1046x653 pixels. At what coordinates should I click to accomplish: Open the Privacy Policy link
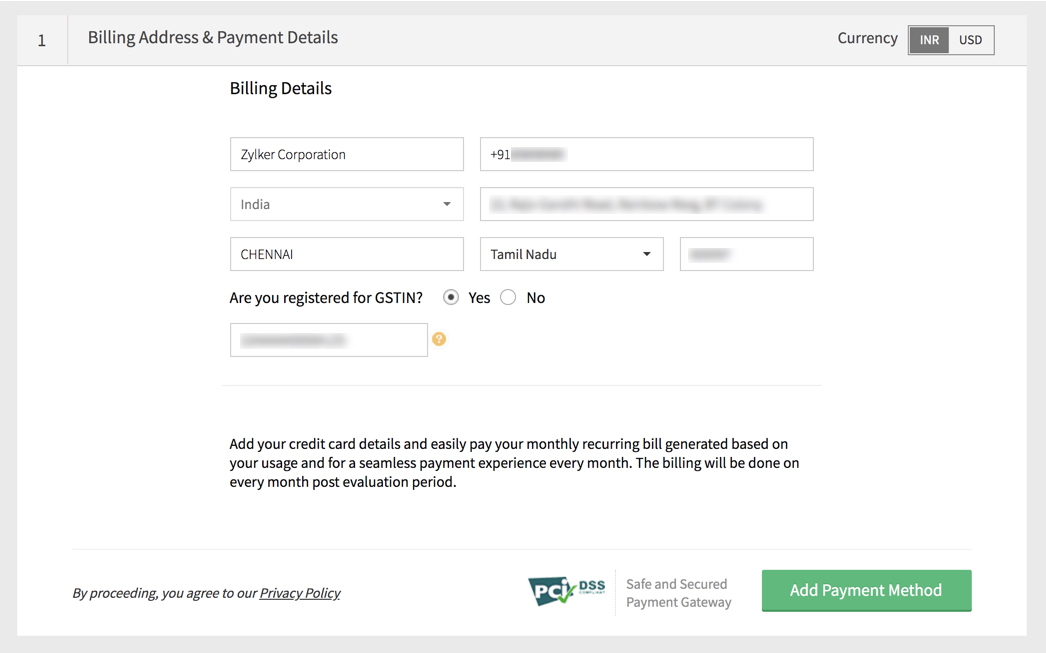click(x=300, y=593)
